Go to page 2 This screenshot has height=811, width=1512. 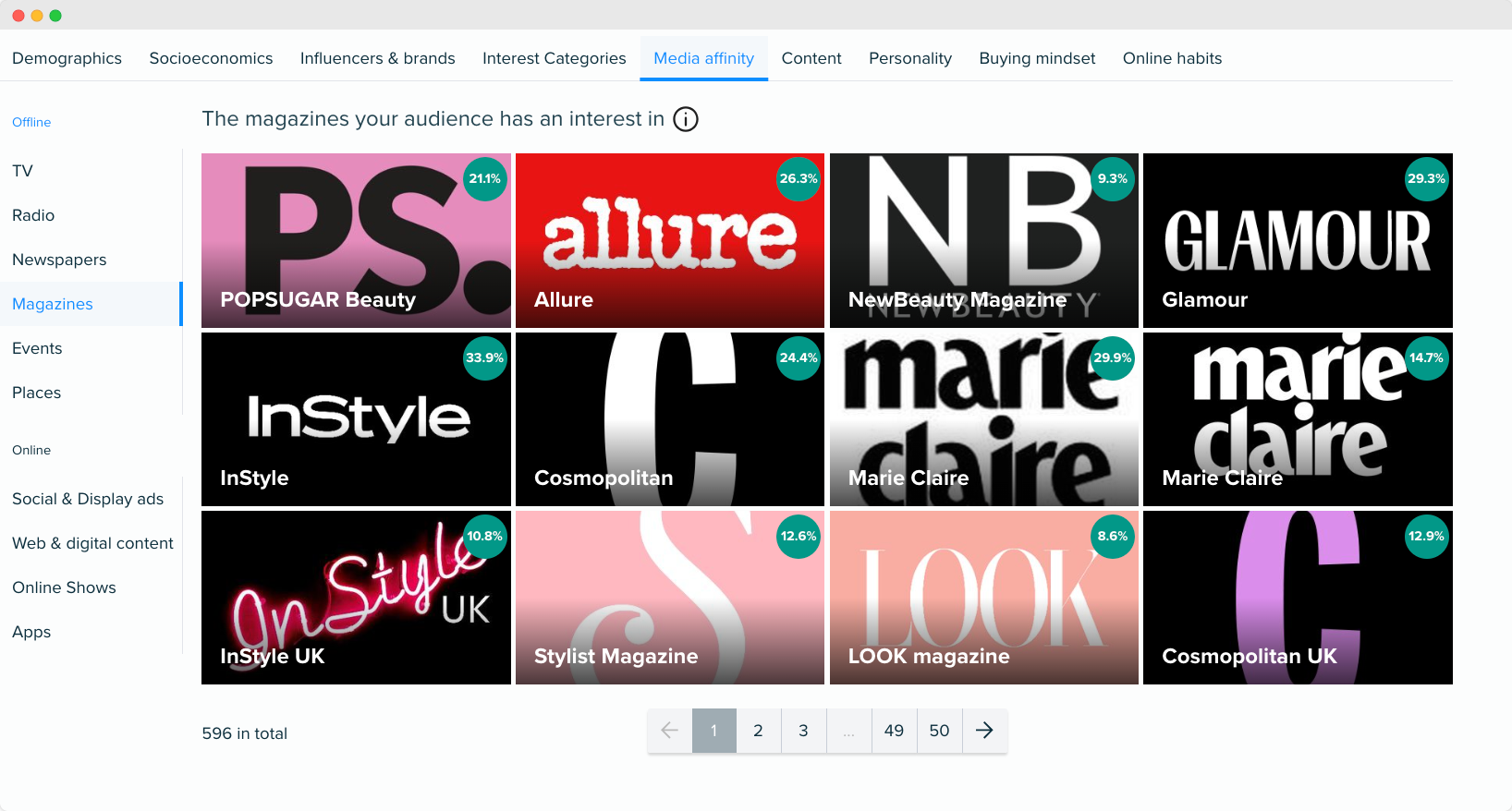click(758, 731)
